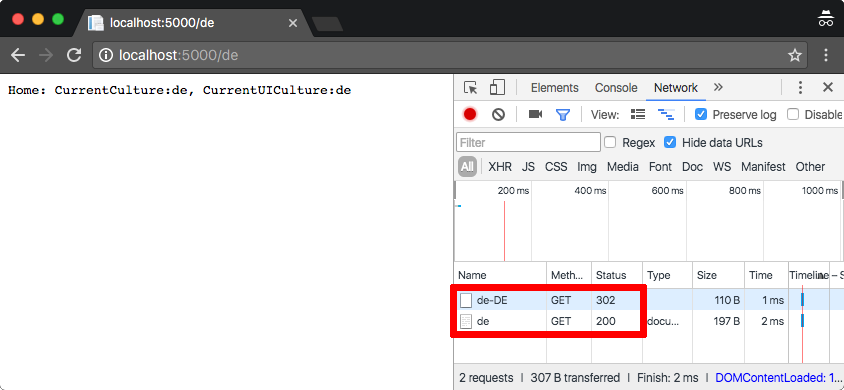Close the DevTools panel
The image size is (844, 390).
click(x=828, y=88)
